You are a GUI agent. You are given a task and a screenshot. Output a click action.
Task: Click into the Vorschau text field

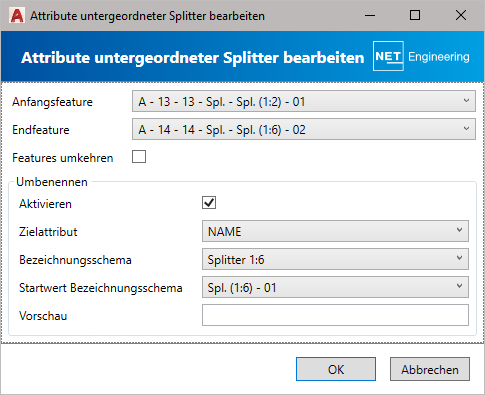tap(335, 315)
